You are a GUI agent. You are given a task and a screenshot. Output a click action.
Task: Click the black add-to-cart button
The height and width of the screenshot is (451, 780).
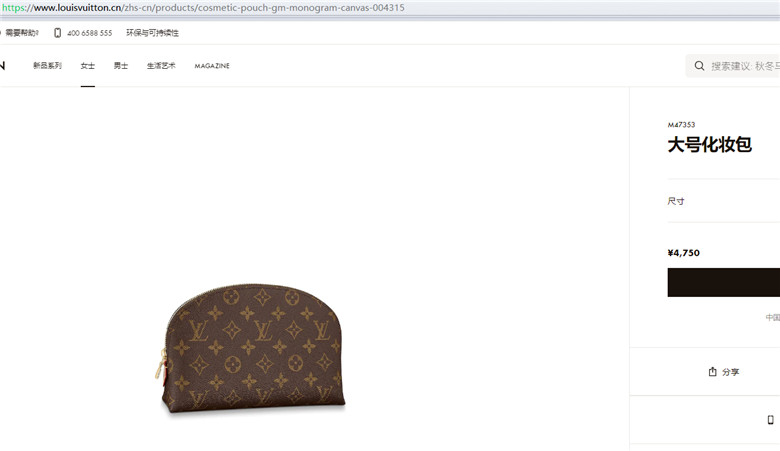pos(724,282)
